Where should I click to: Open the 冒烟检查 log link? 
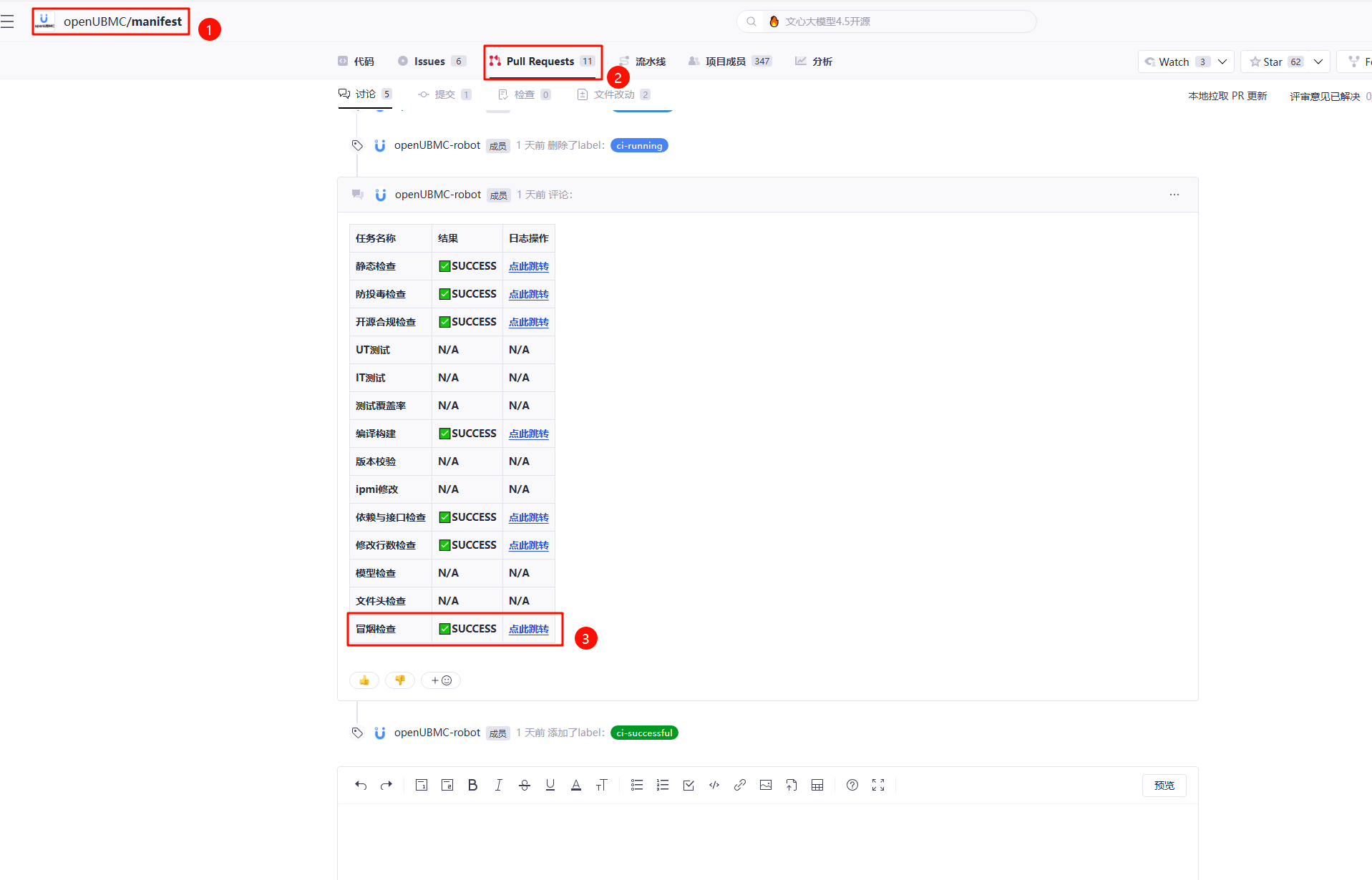click(x=529, y=629)
